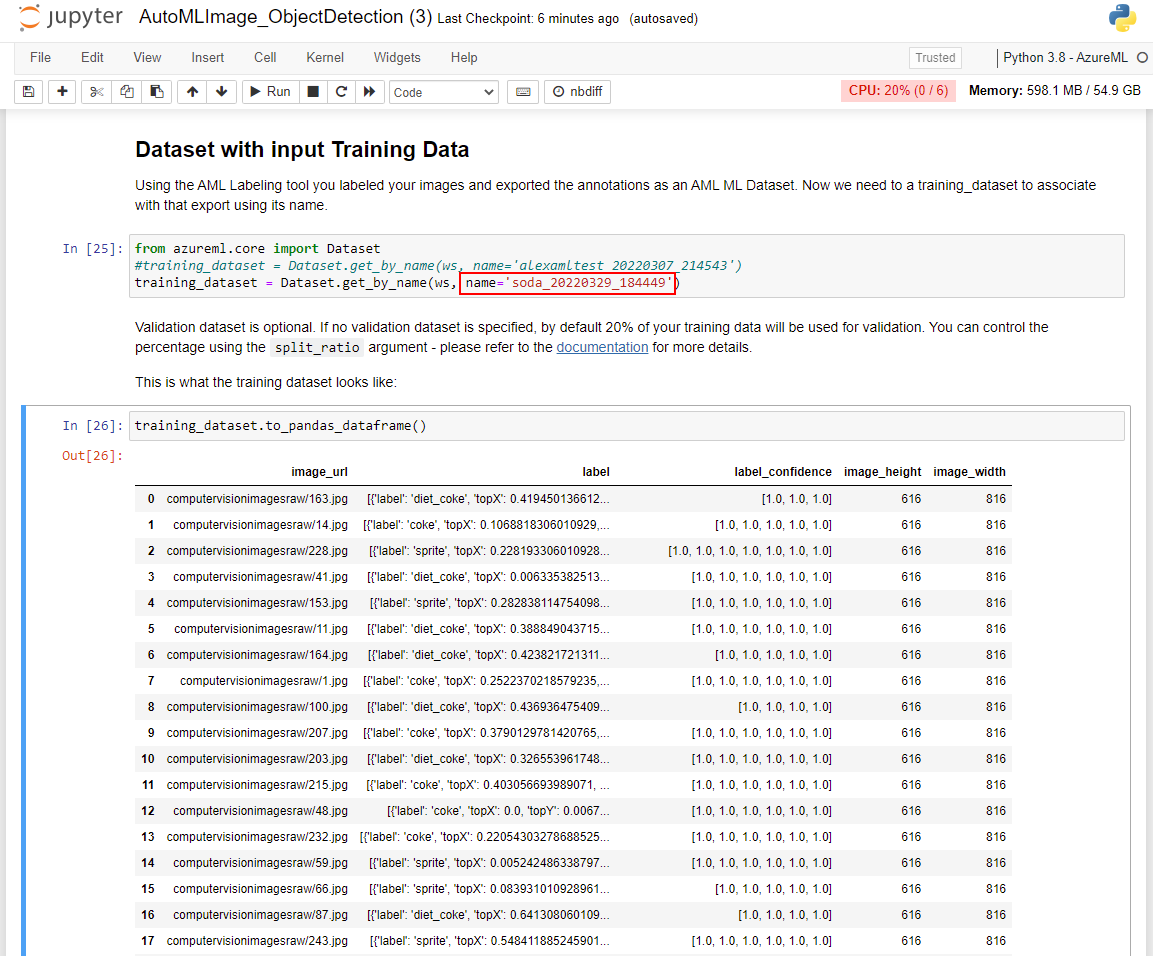The height and width of the screenshot is (956, 1153).
Task: Click the image_width column header
Action: tap(969, 472)
